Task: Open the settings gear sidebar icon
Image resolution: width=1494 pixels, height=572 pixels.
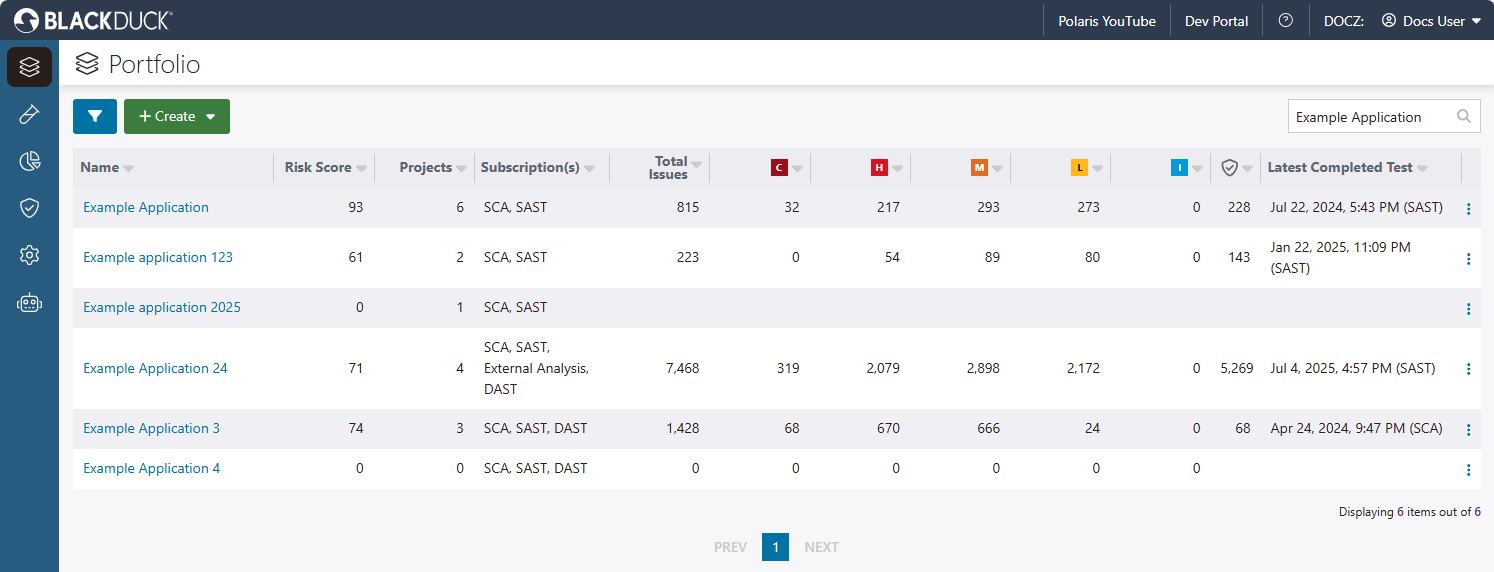Action: click(x=29, y=256)
